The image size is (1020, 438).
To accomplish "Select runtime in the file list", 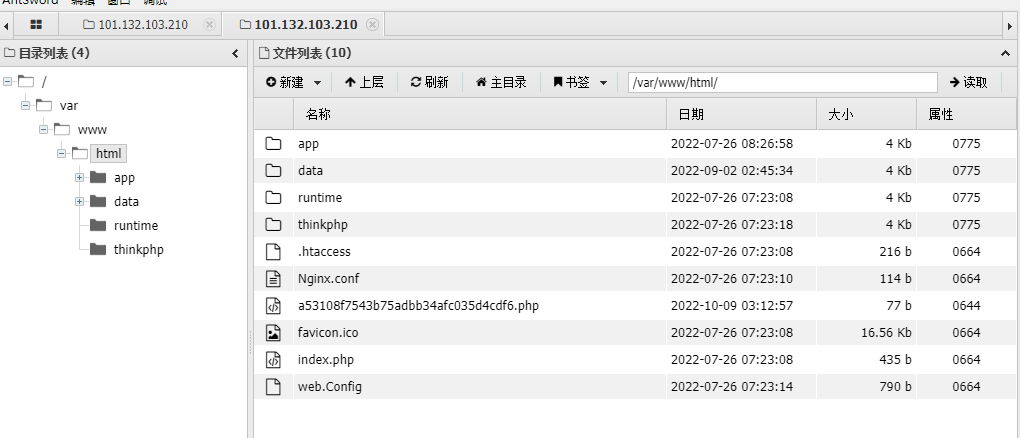I will (x=320, y=198).
